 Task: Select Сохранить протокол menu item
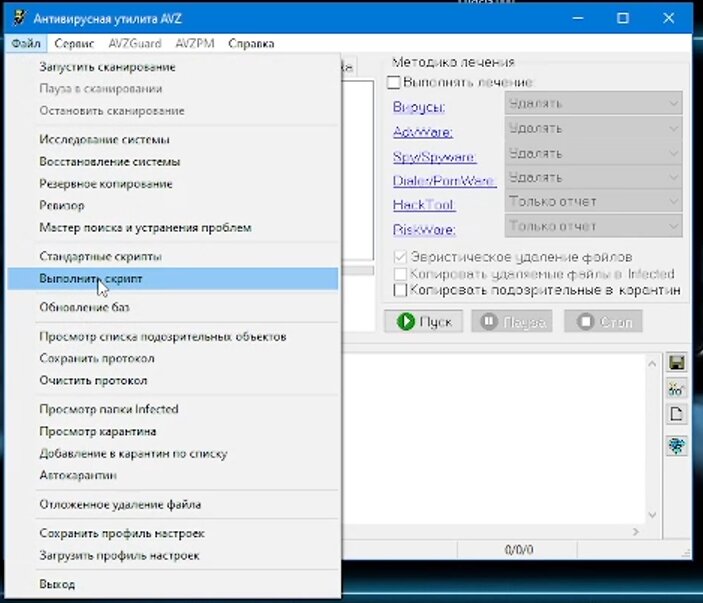click(173, 359)
